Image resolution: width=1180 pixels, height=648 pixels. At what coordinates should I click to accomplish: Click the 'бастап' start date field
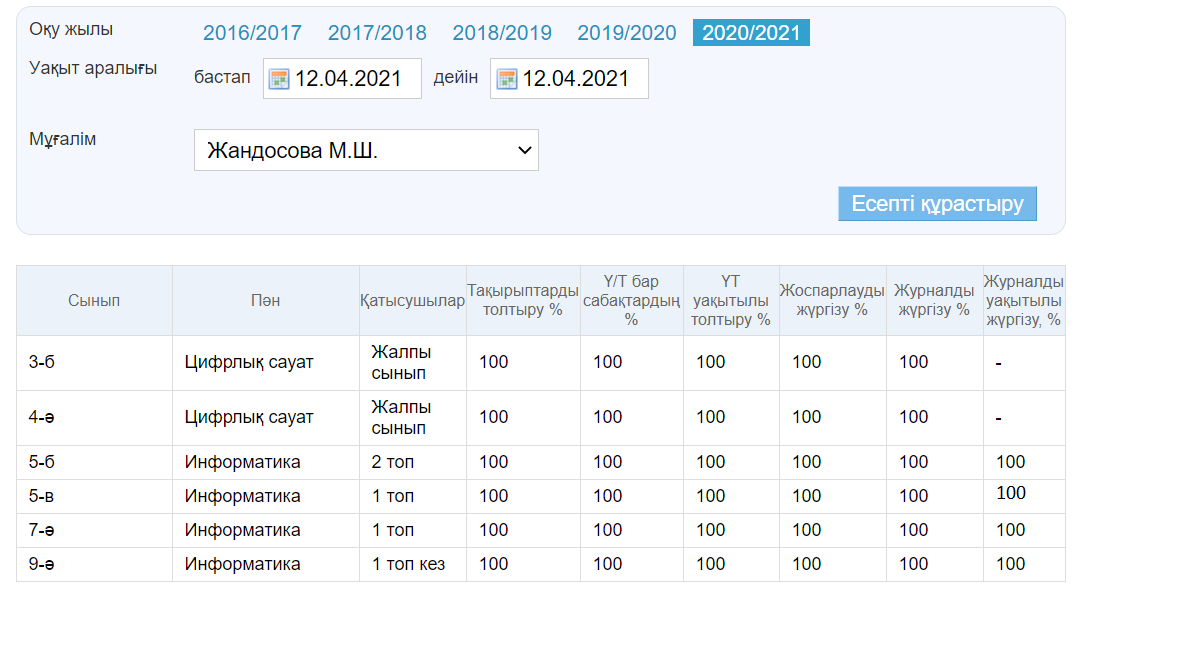tap(342, 78)
